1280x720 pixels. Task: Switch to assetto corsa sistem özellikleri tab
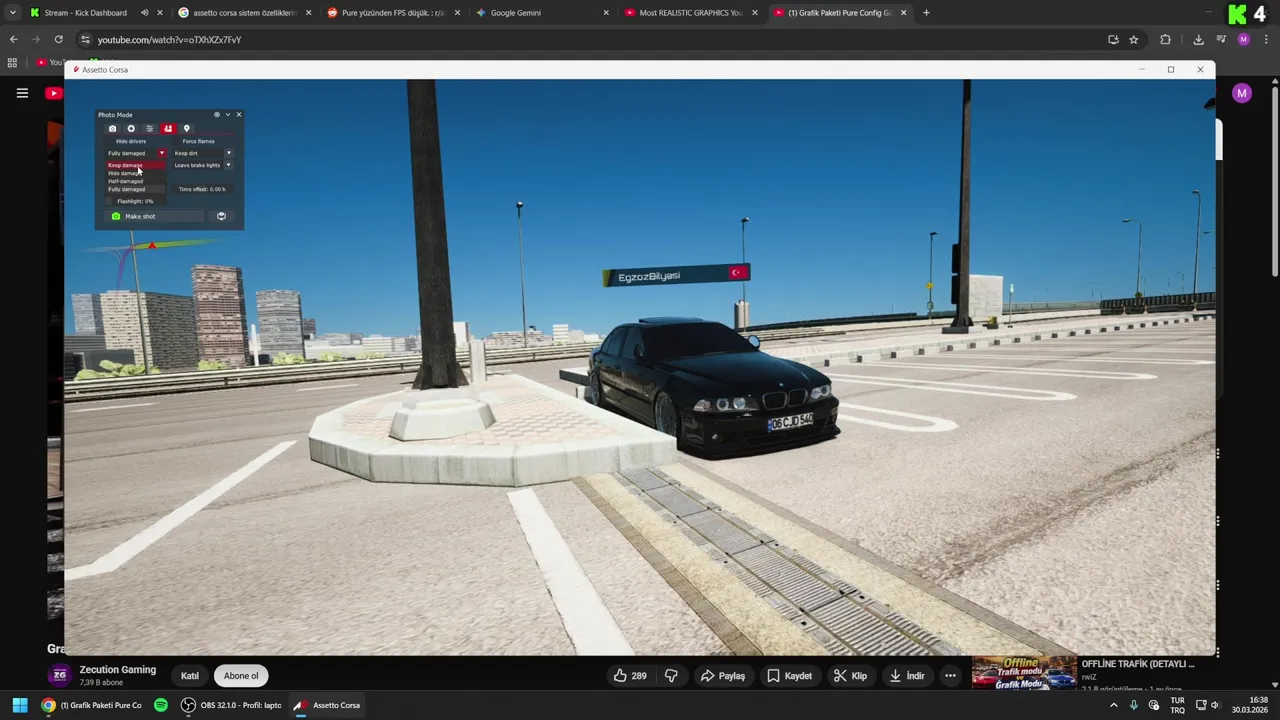click(x=244, y=13)
